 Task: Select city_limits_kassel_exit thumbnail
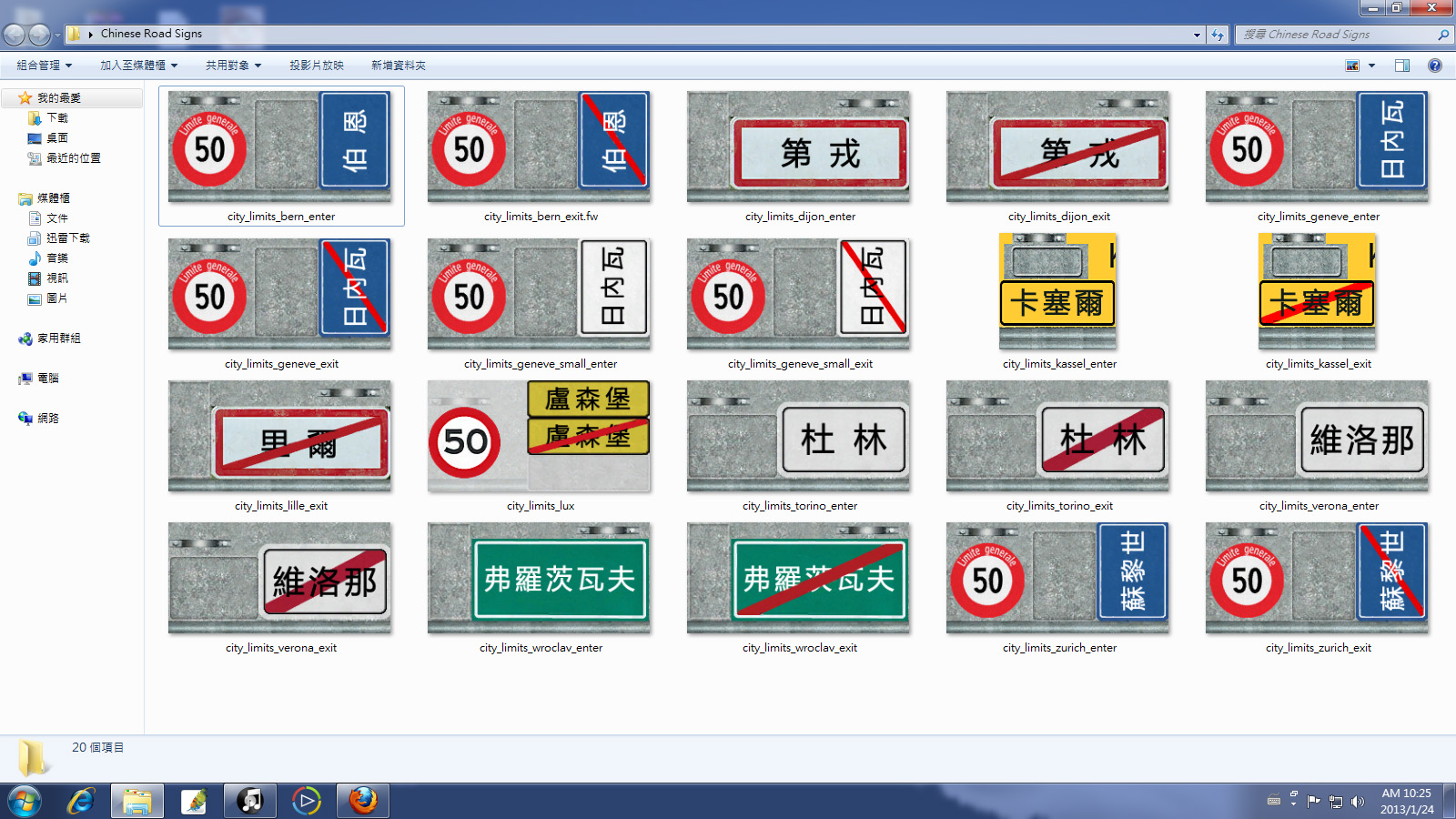pyautogui.click(x=1318, y=291)
